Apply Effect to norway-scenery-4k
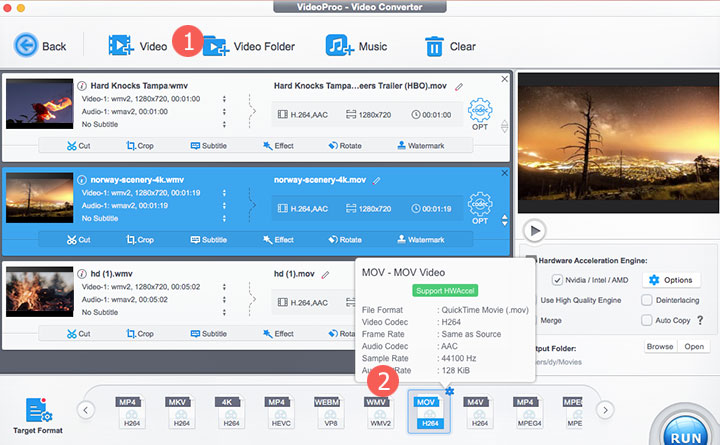The image size is (720, 445). click(x=278, y=240)
